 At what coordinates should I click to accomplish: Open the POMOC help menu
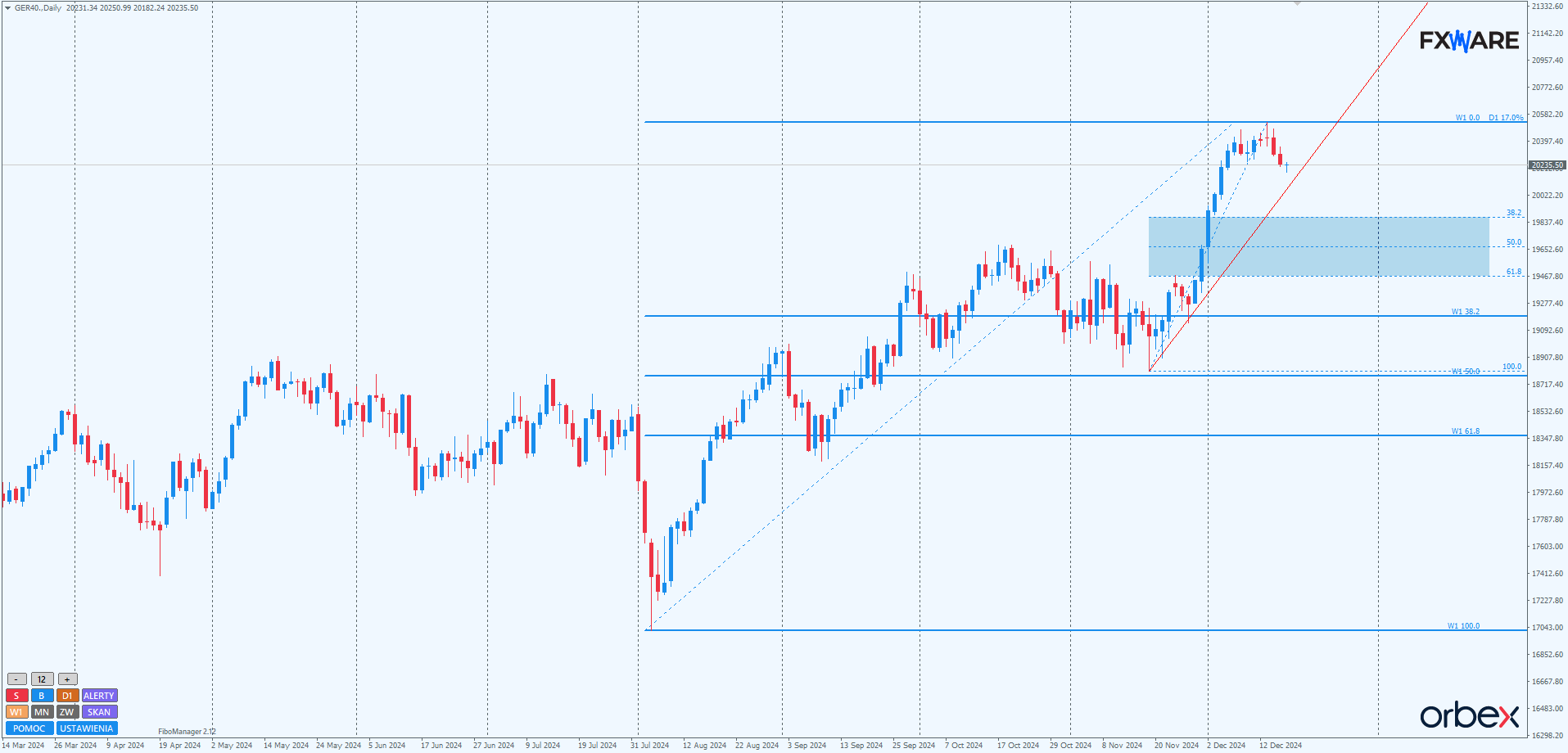point(29,728)
